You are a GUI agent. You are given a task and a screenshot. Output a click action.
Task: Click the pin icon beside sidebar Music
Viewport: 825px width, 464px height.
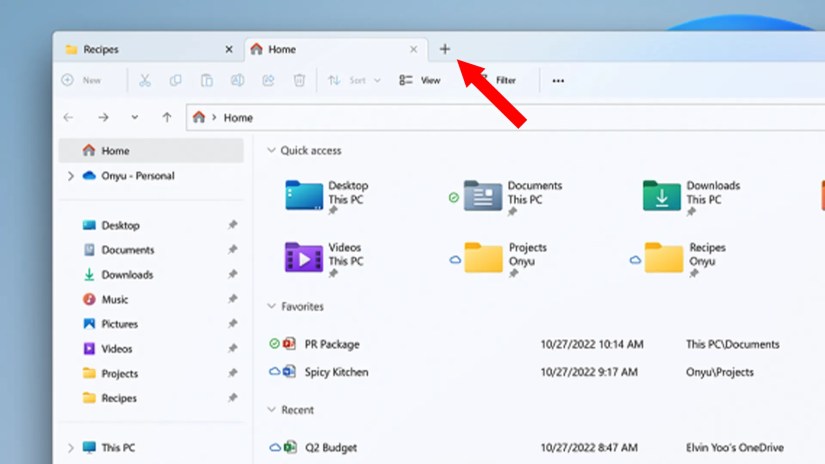point(232,299)
